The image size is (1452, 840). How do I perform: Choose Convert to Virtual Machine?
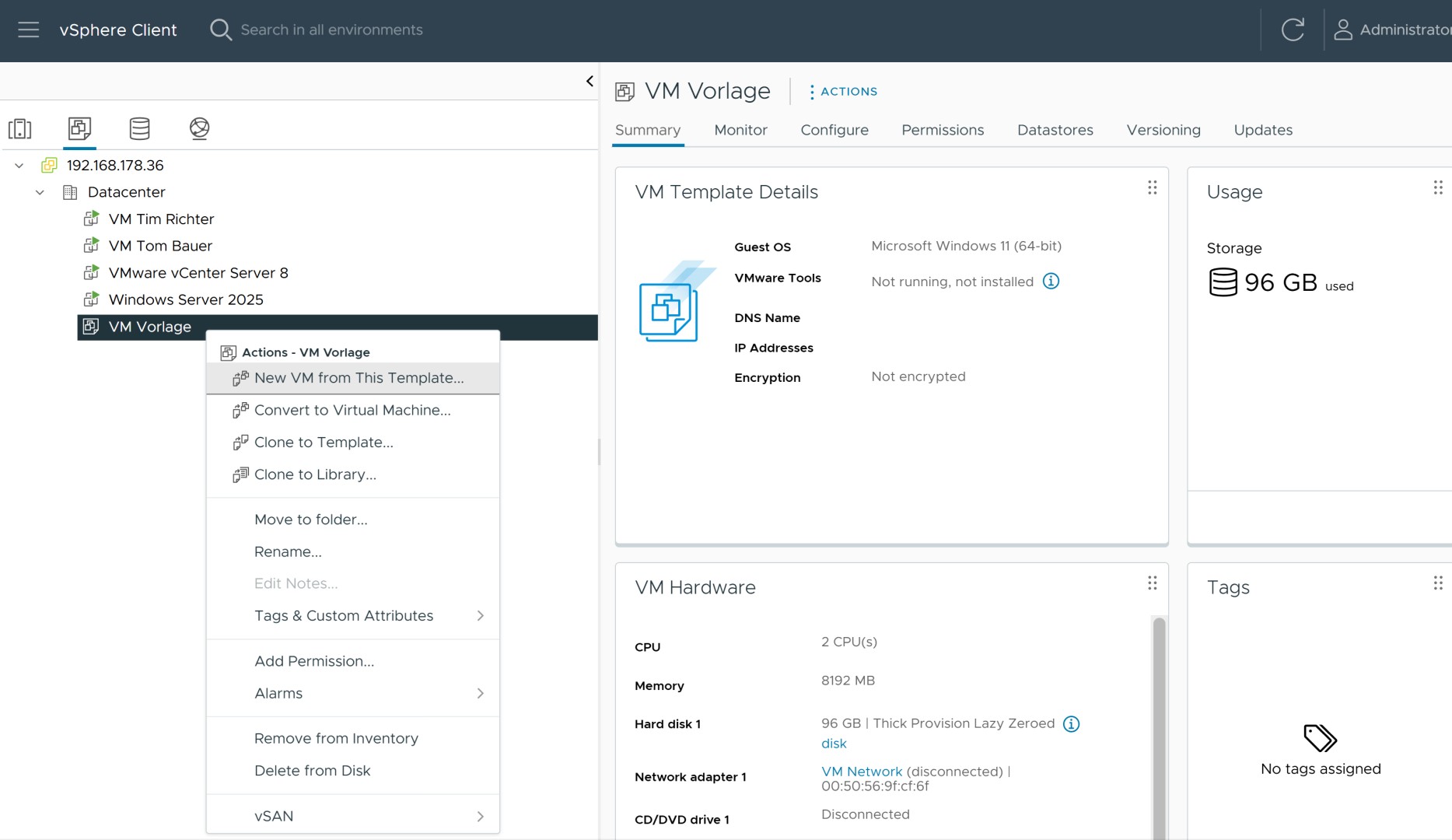(353, 410)
